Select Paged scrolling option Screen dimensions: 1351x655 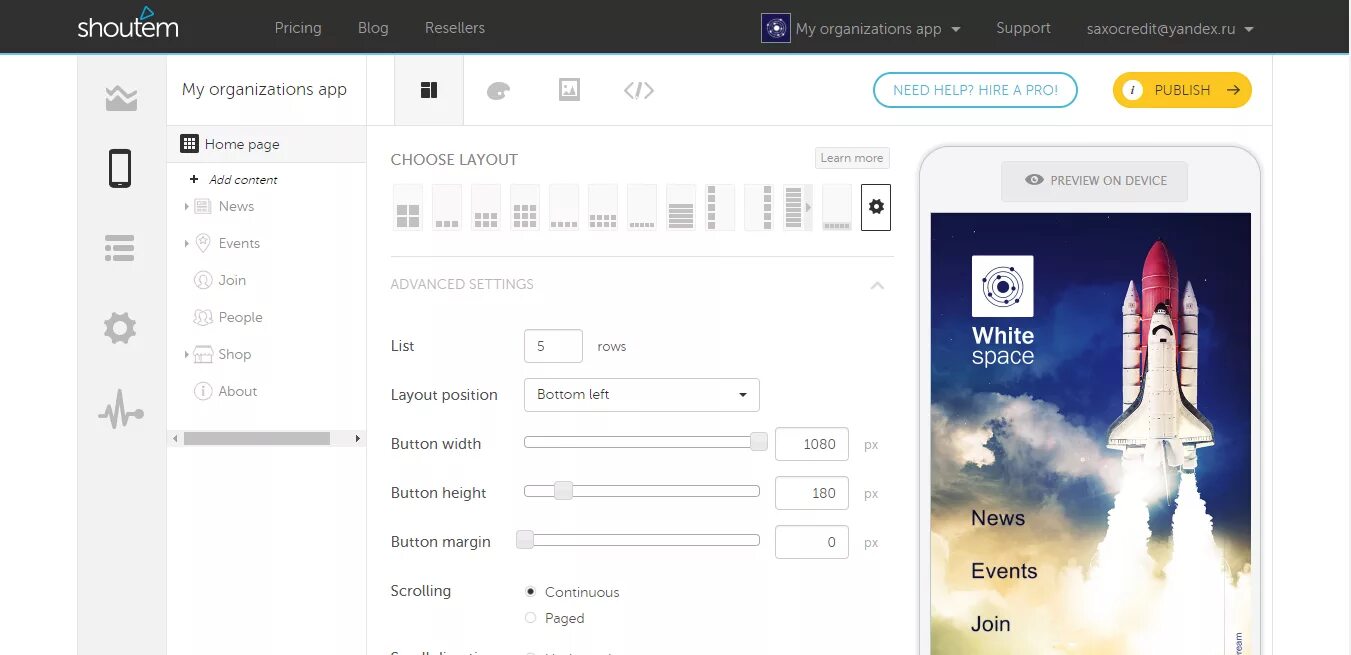[x=531, y=618]
